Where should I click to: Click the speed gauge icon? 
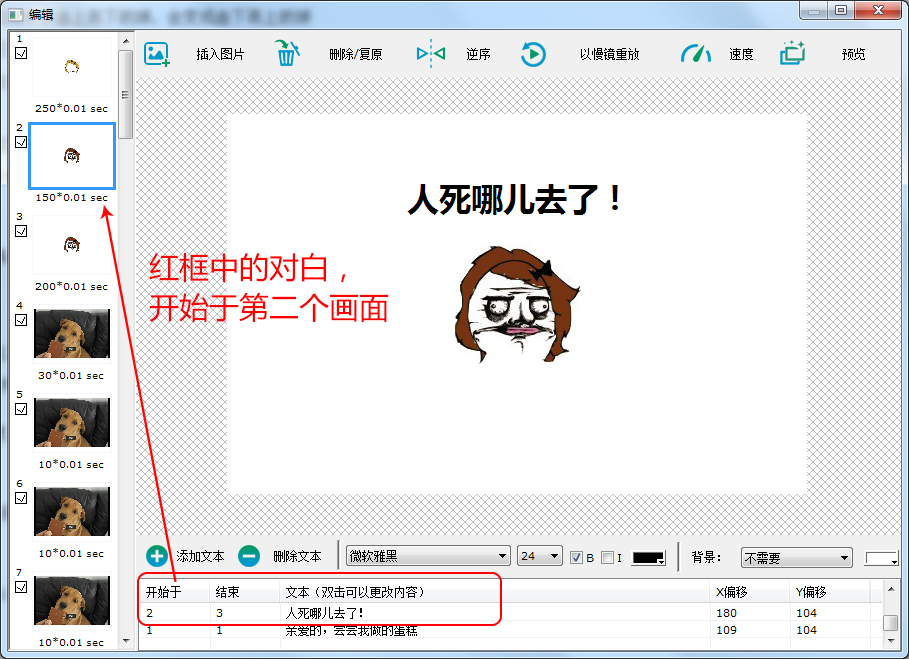tap(696, 53)
